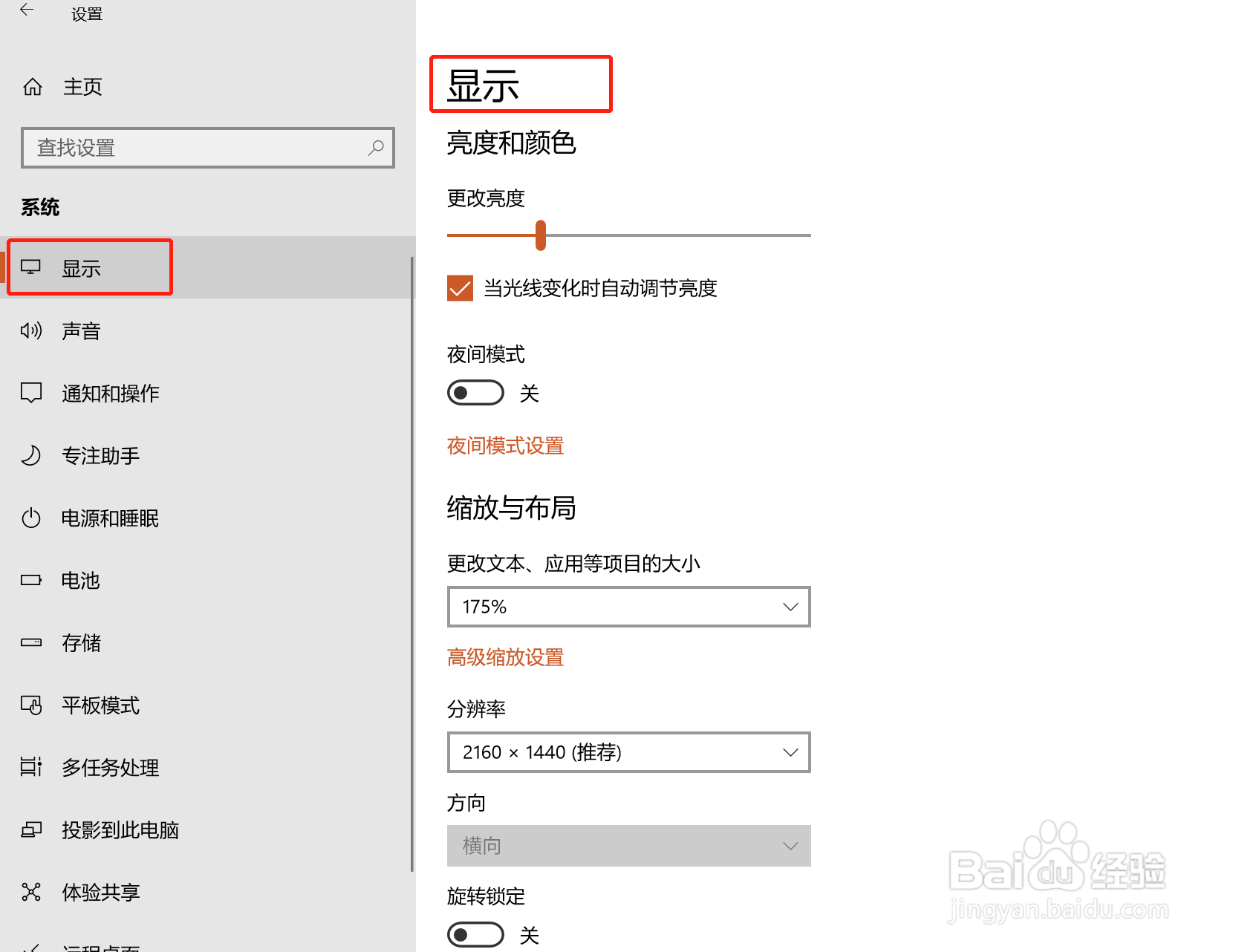1236x952 pixels.
Task: Adjust the 更改亮度 brightness slider
Action: [x=541, y=235]
